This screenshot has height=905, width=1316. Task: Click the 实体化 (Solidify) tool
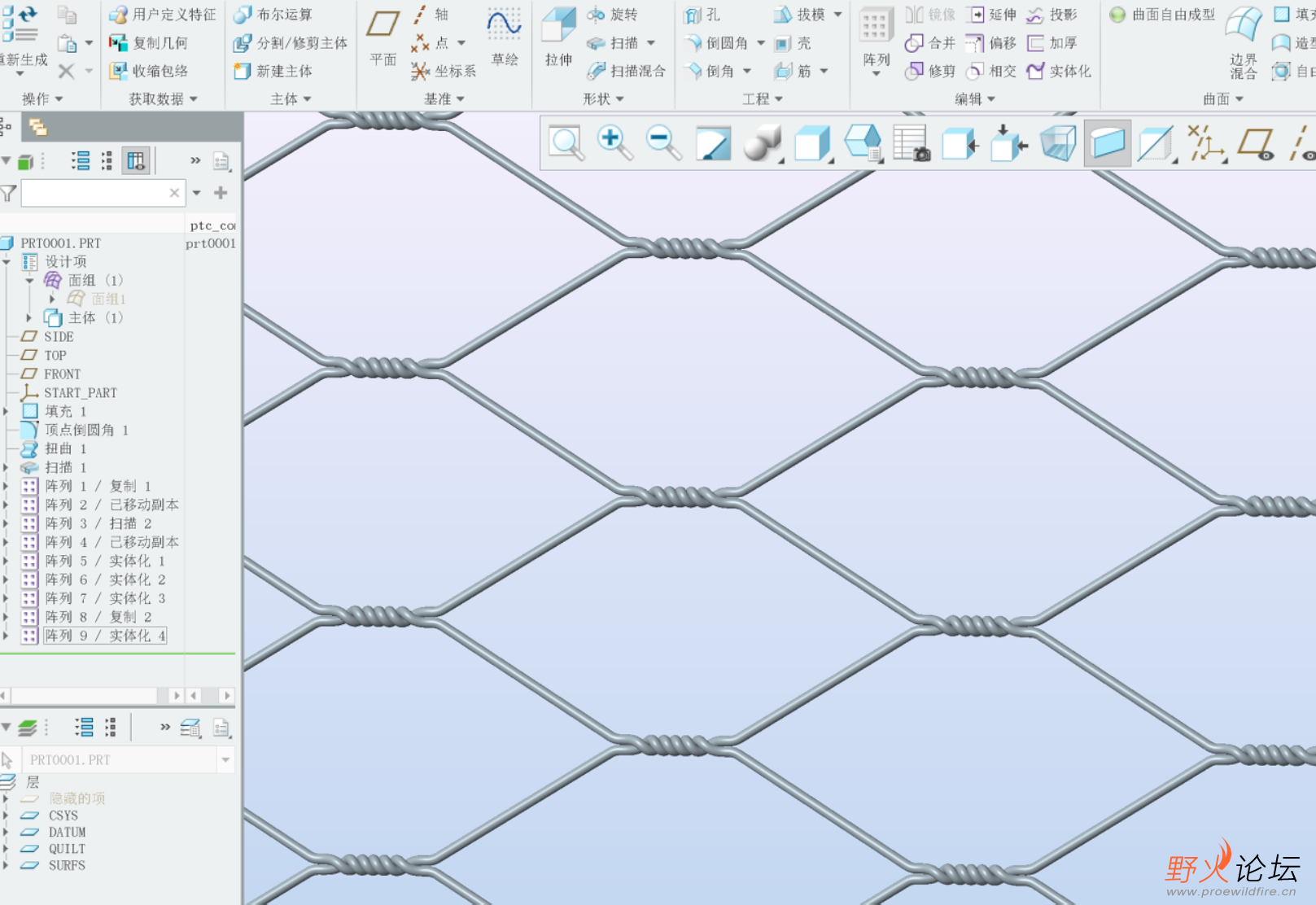pos(1058,72)
